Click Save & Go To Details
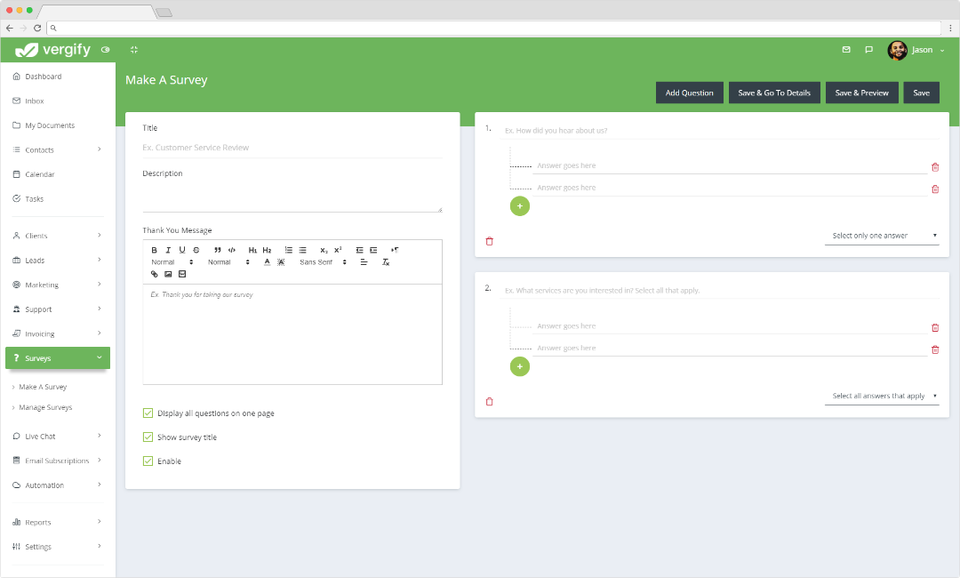 pos(774,93)
